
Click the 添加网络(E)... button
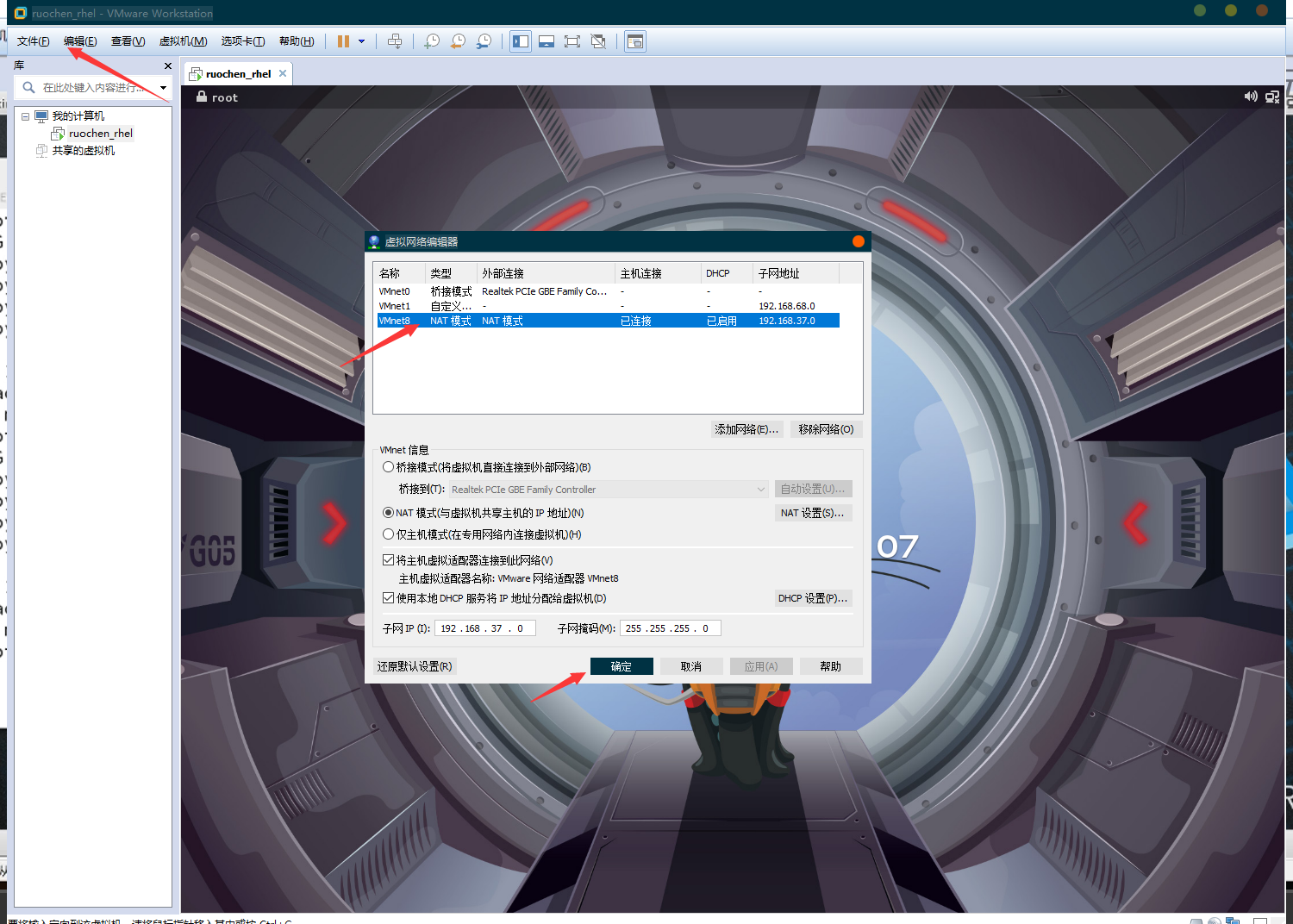coord(746,429)
